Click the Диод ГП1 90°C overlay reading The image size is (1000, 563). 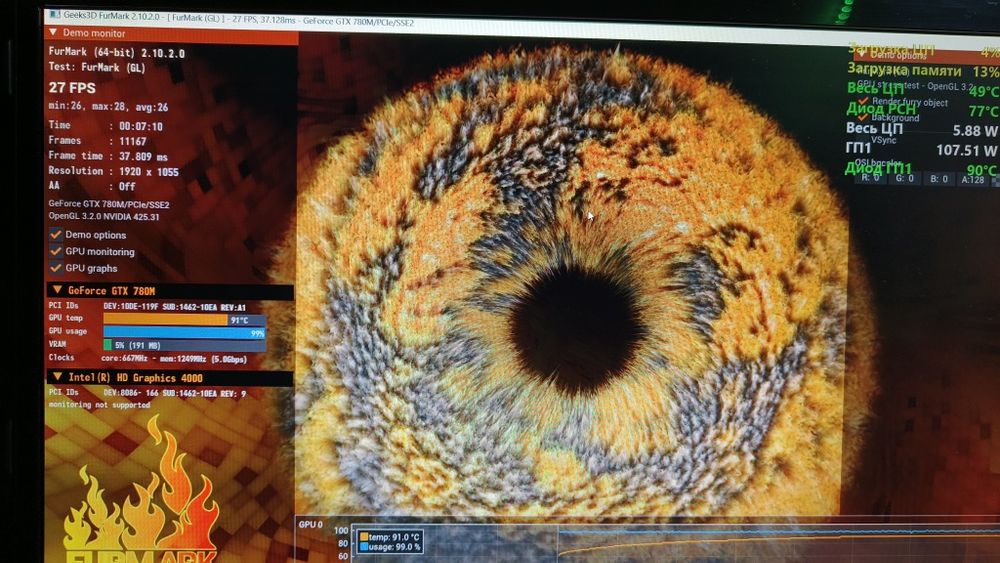[x=922, y=169]
